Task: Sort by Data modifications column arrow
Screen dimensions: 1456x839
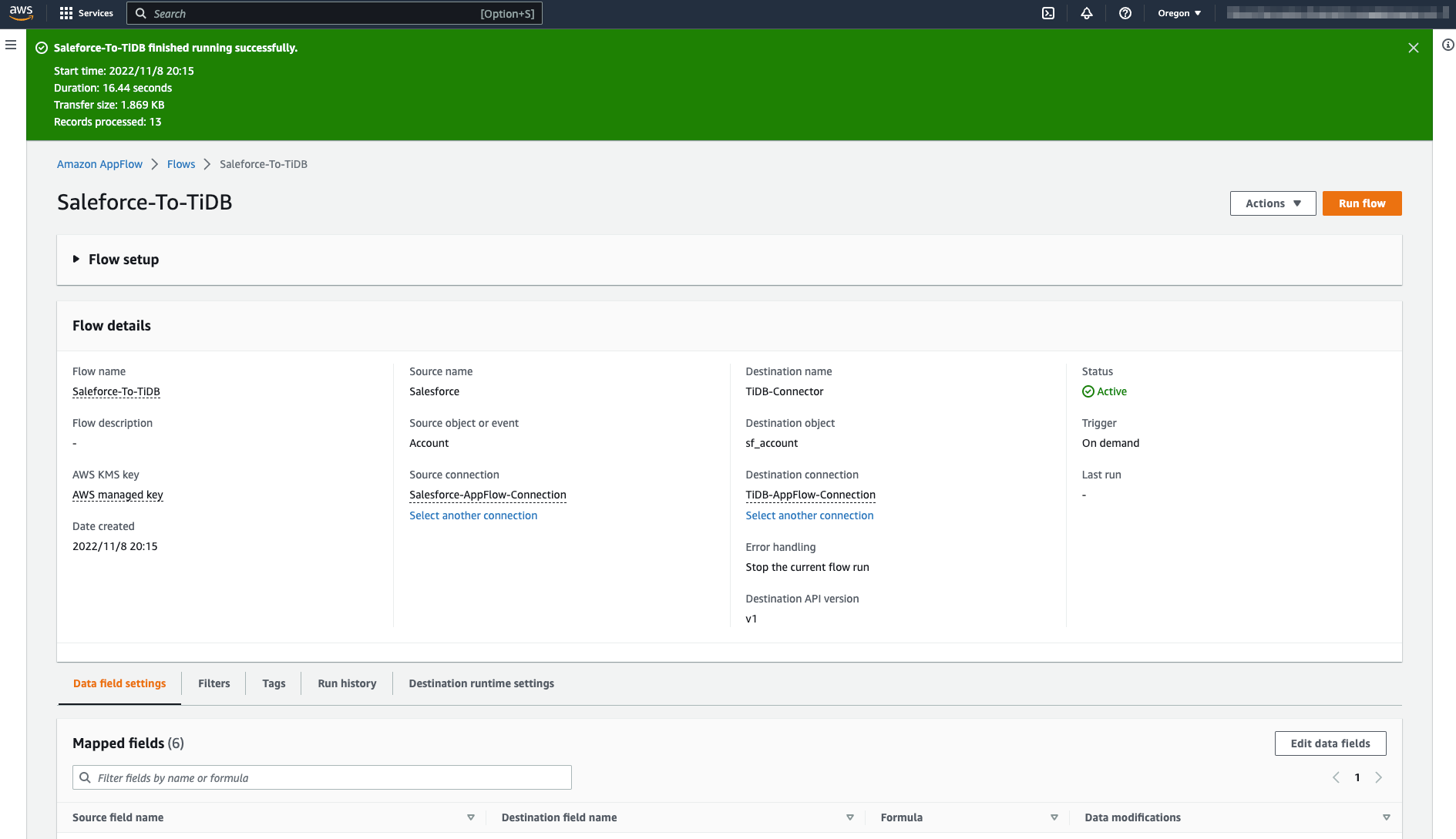Action: pyautogui.click(x=1387, y=817)
